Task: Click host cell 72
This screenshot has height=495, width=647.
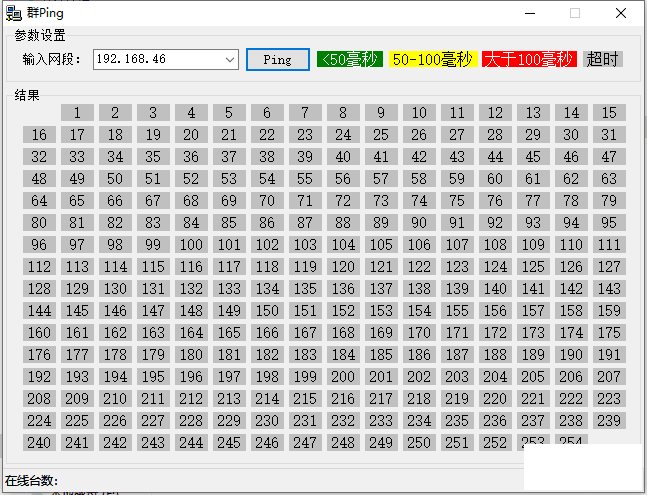Action: pyautogui.click(x=343, y=200)
